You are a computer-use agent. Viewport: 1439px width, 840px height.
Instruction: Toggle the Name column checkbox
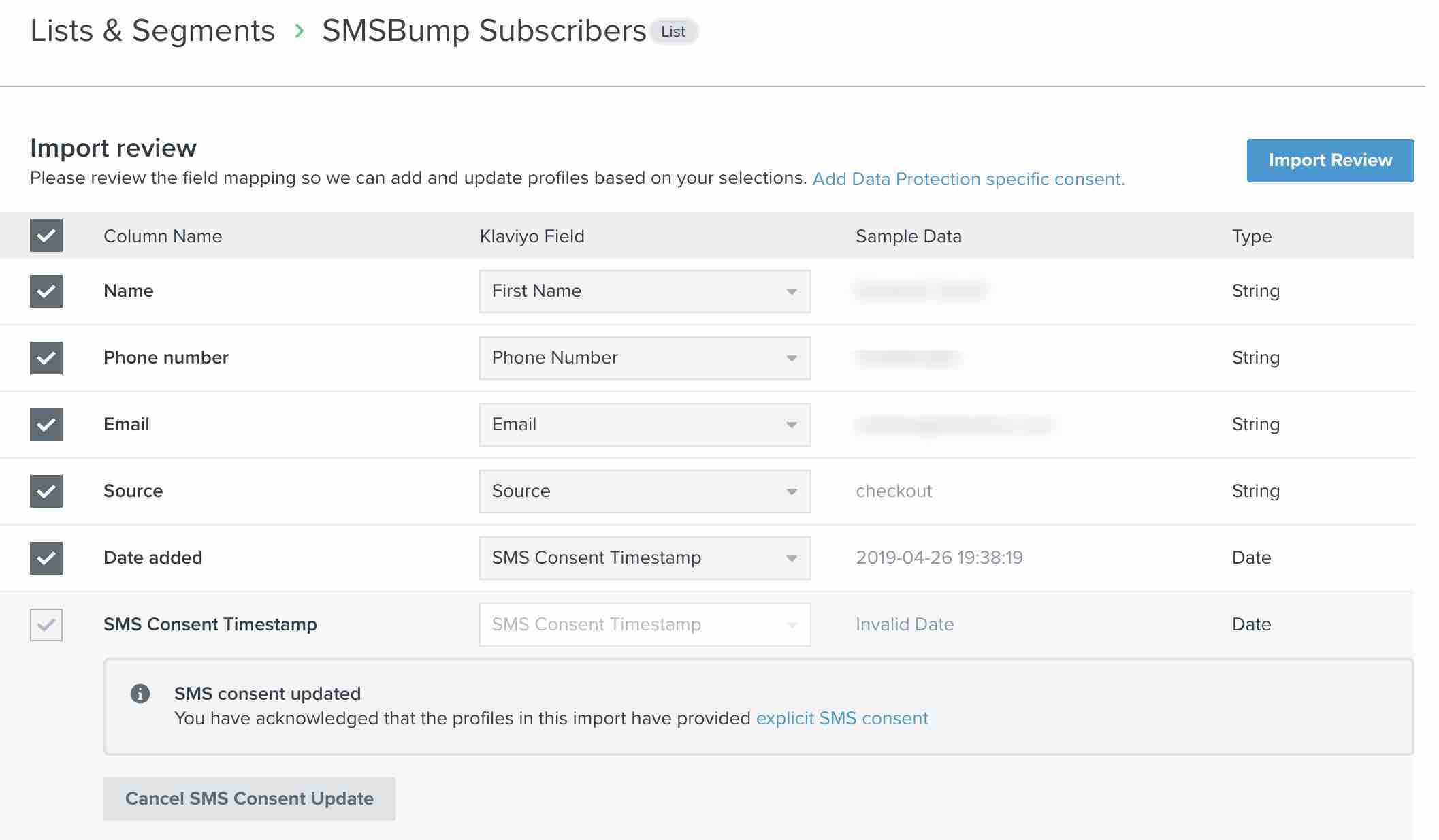(x=46, y=291)
